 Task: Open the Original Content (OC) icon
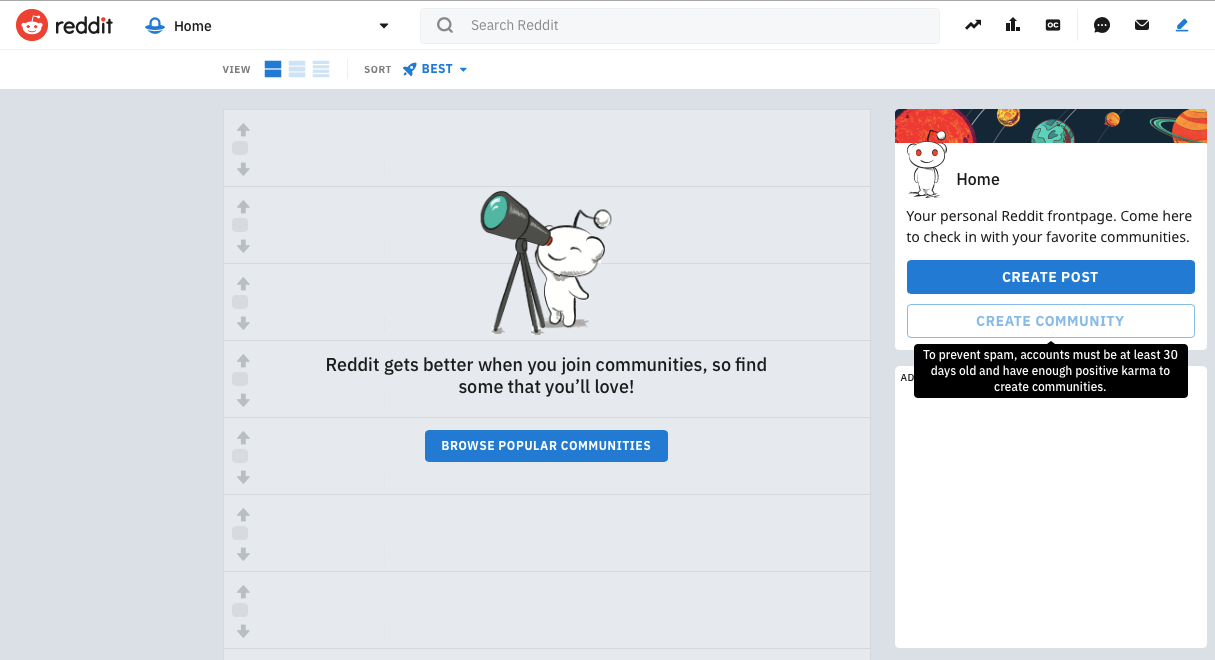(1053, 26)
